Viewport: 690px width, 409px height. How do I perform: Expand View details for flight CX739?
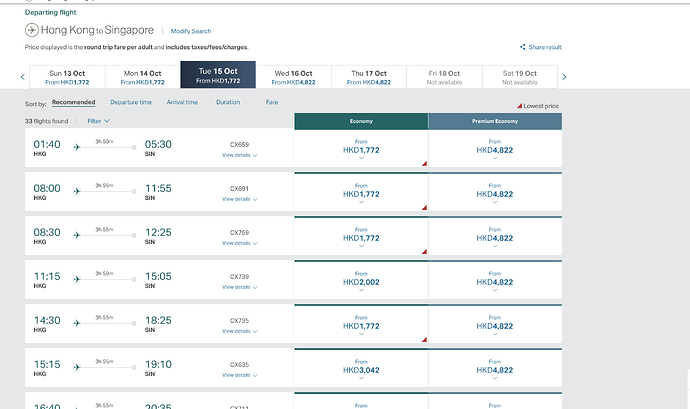[x=239, y=287]
